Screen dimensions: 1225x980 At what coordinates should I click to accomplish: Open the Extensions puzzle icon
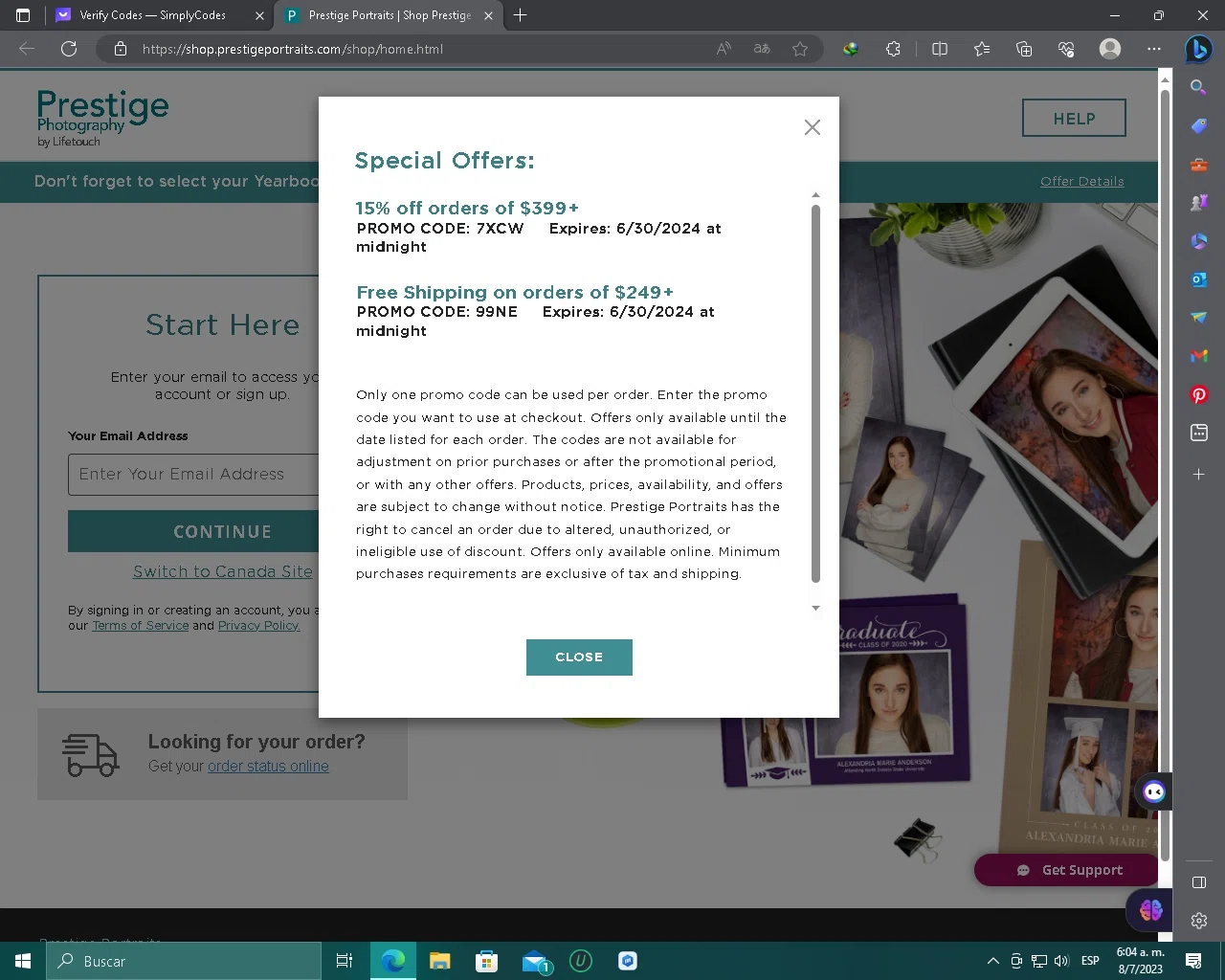894,49
